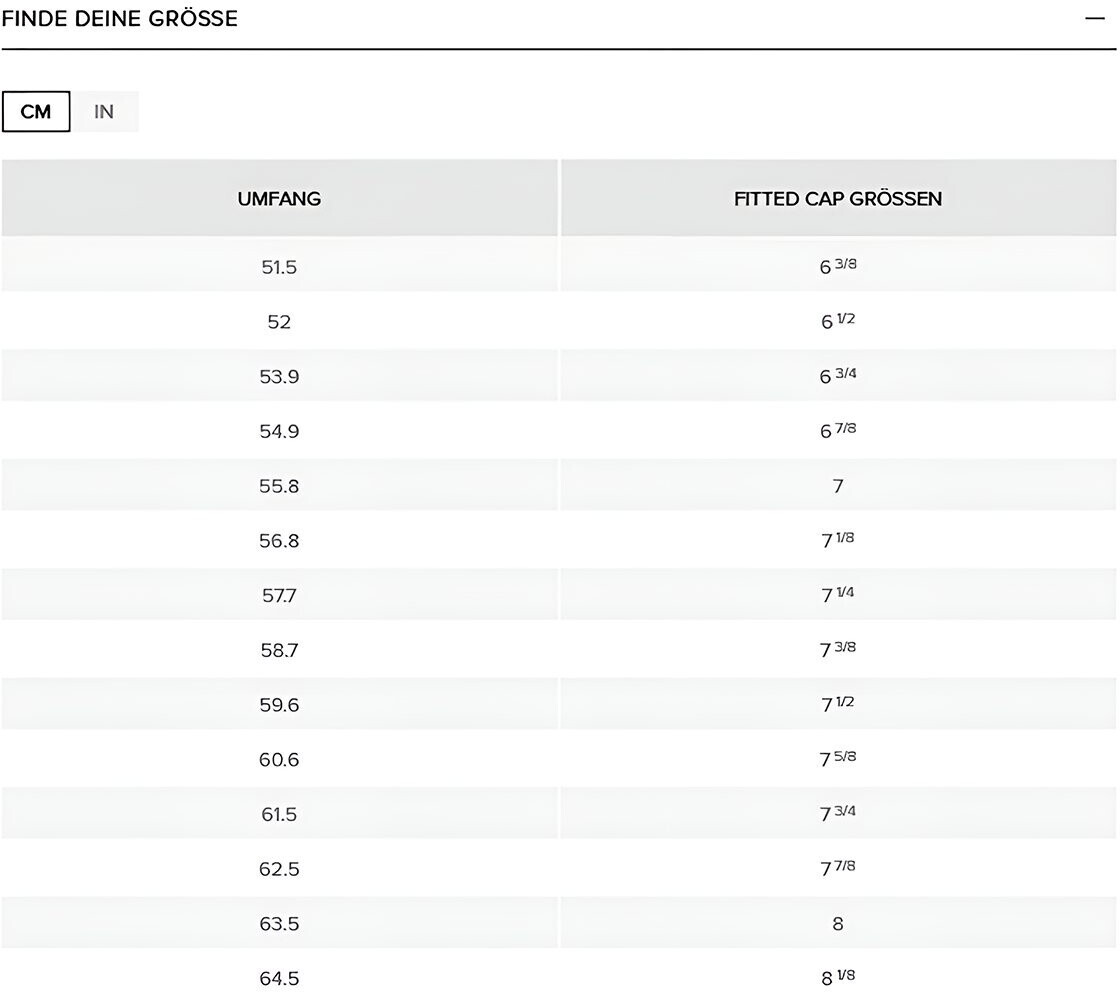Click fitted cap size 7 cell

click(x=838, y=486)
